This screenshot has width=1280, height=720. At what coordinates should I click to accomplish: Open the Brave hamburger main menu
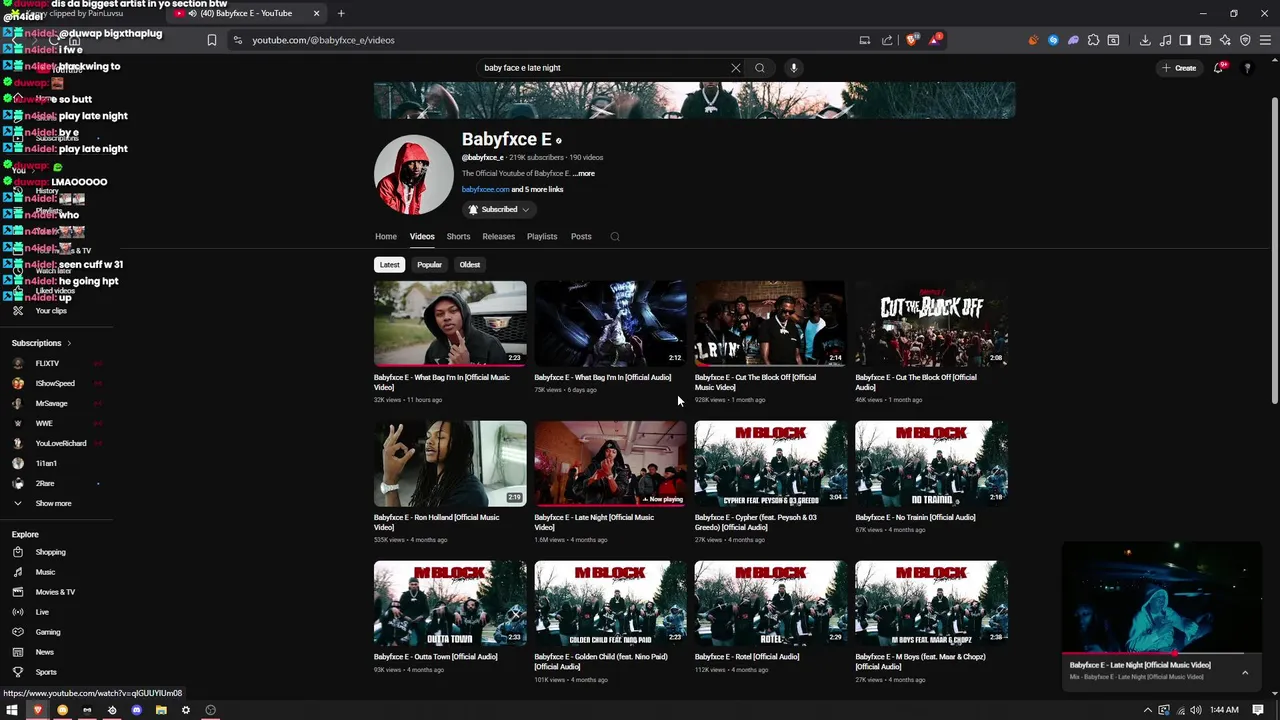click(1266, 40)
